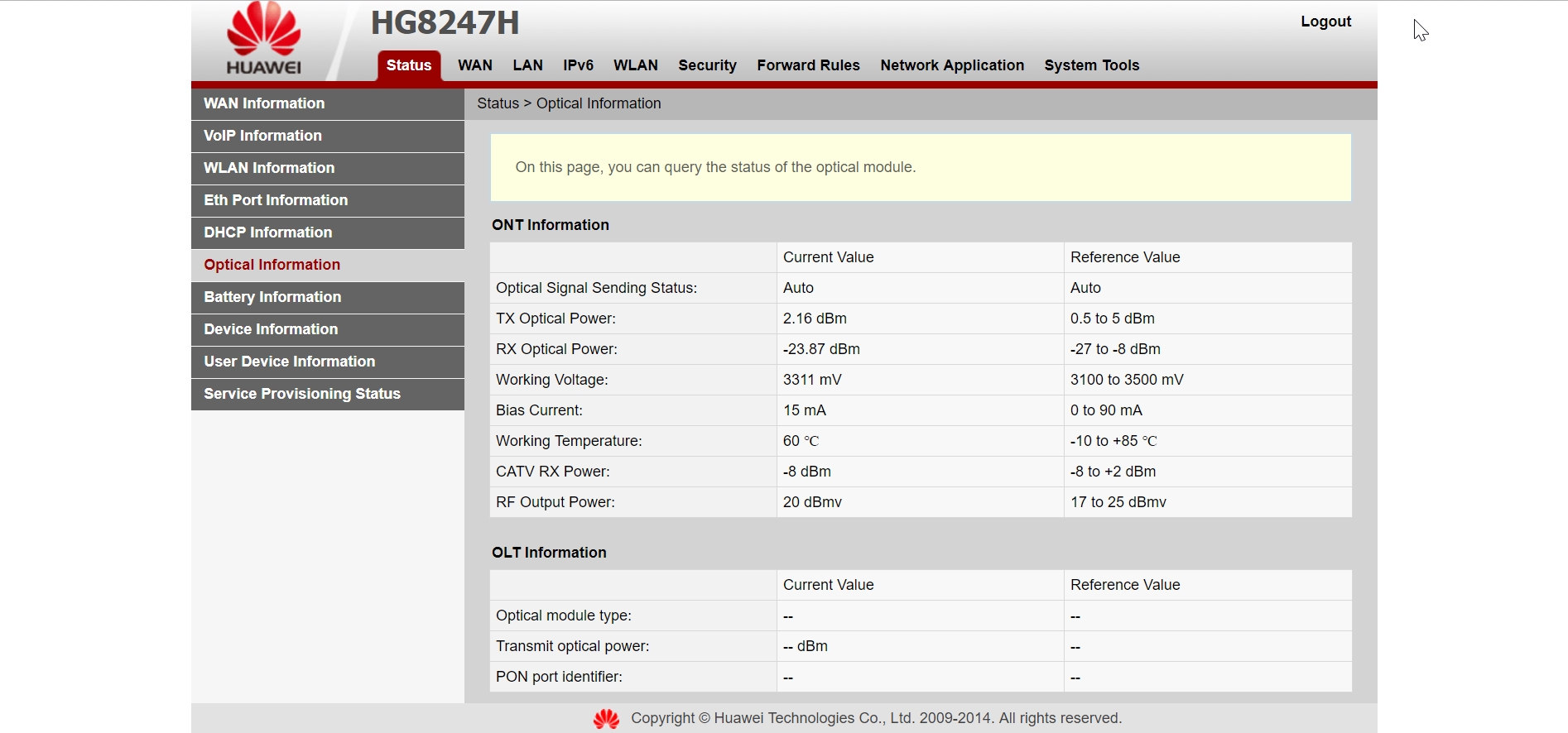Go to DHCP Information page

click(x=328, y=232)
